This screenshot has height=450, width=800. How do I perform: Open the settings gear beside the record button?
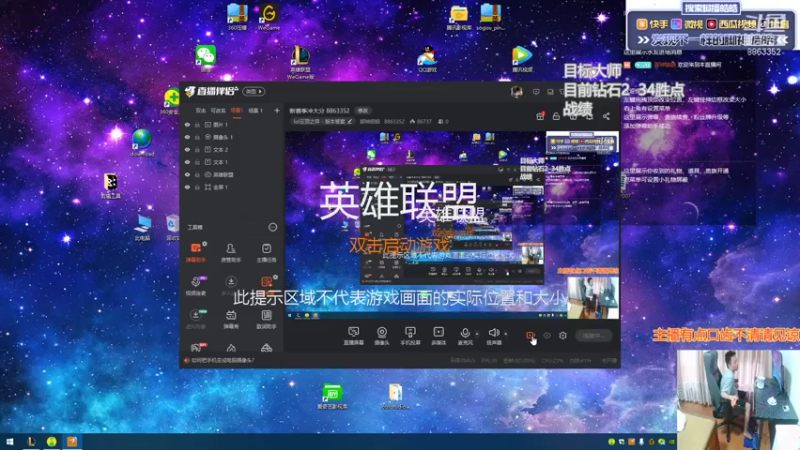pyautogui.click(x=563, y=335)
